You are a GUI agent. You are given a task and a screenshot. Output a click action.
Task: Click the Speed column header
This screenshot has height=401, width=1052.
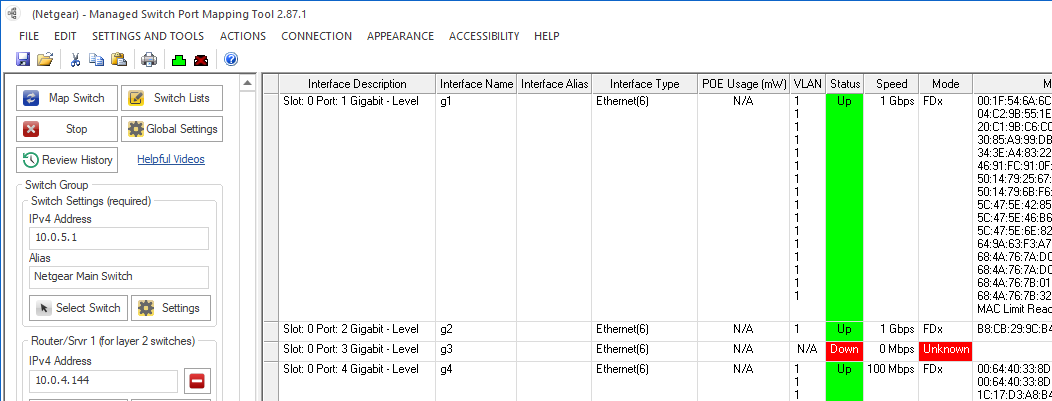pyautogui.click(x=892, y=84)
